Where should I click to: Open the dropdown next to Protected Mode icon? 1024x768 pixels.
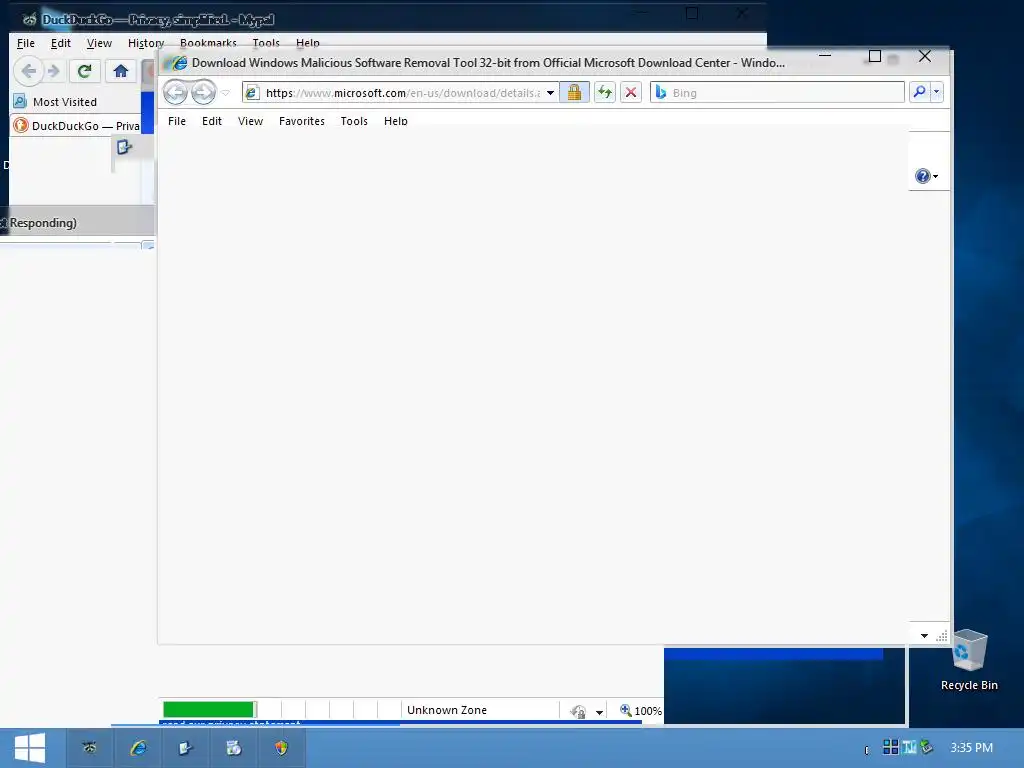pos(599,712)
